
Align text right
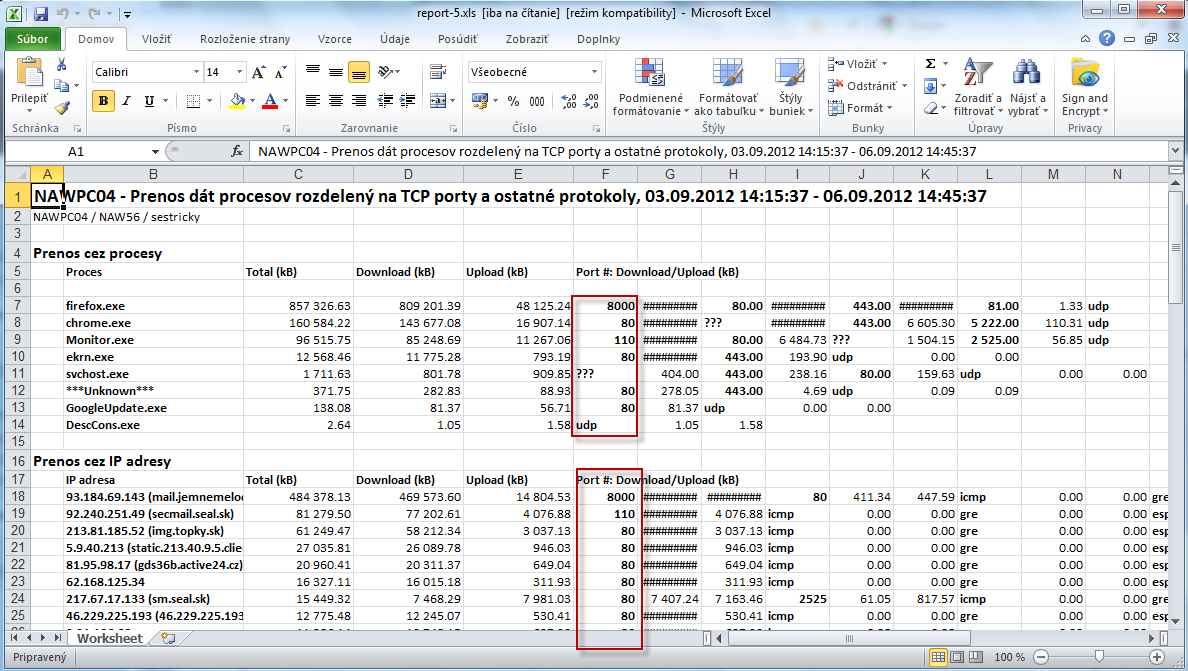358,101
